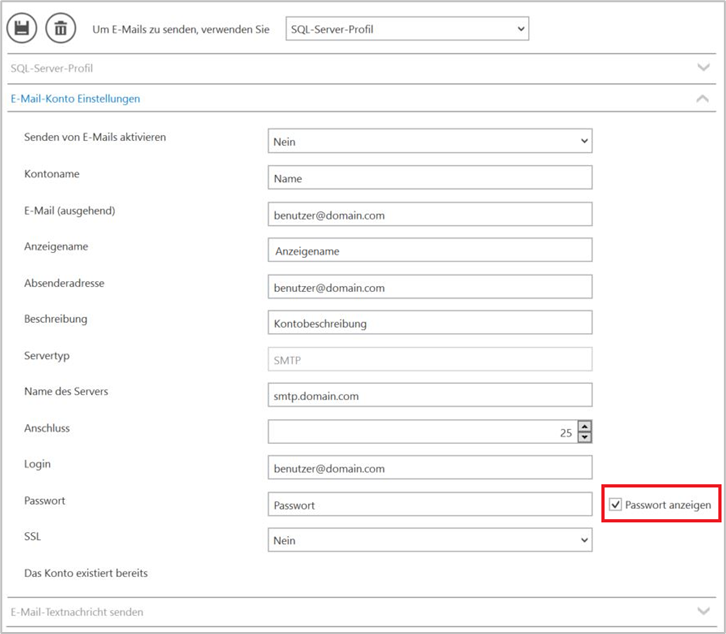The width and height of the screenshot is (726, 634).
Task: Decrease the Anschluss port with down arrow
Action: (x=585, y=437)
